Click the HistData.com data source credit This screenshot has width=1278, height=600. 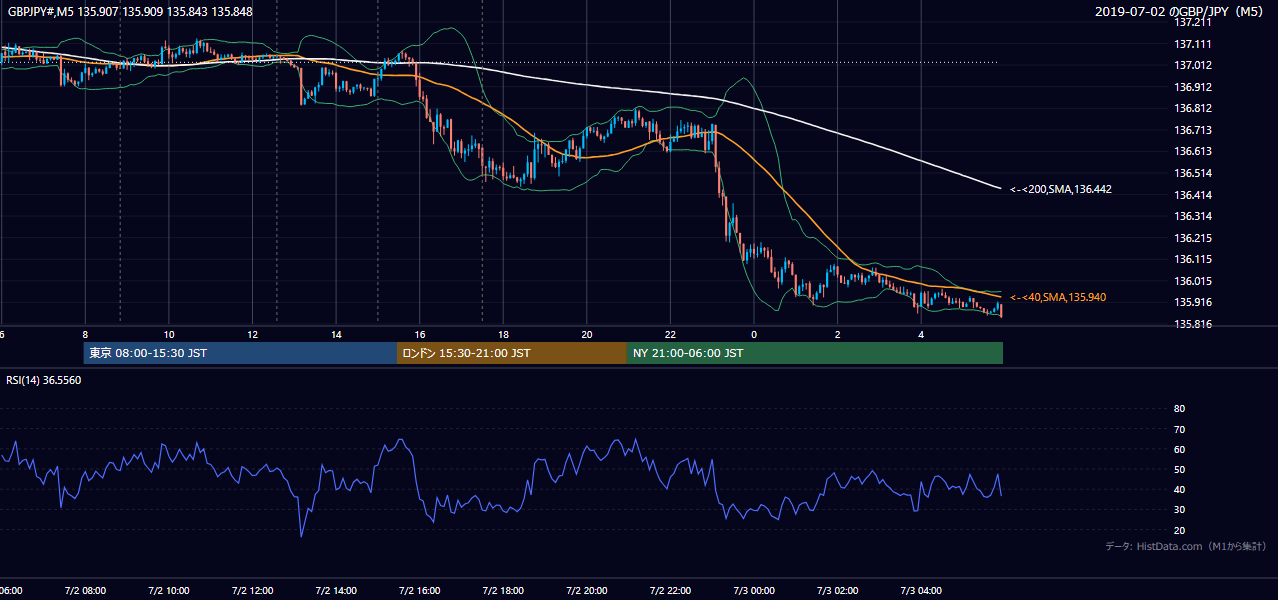point(1186,546)
